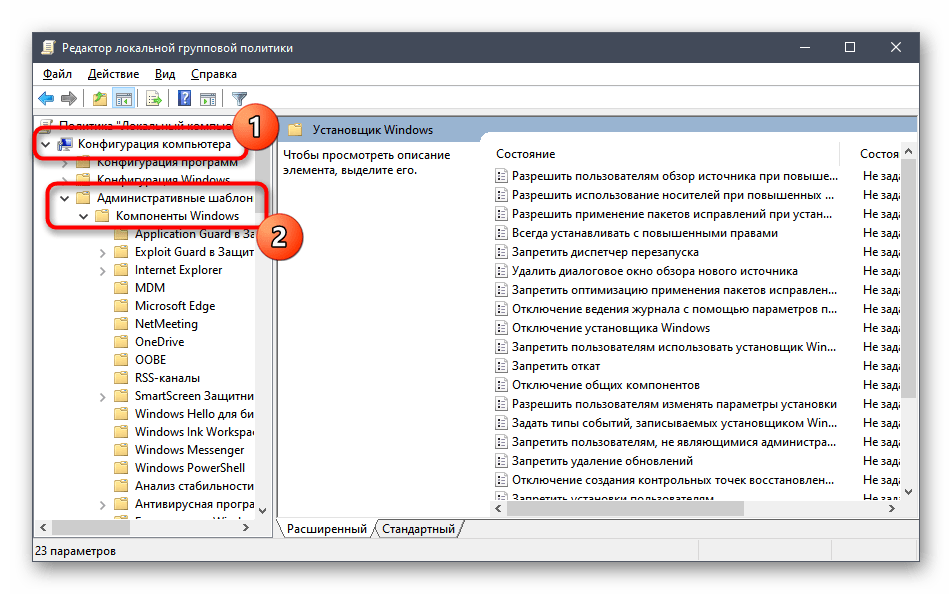Click the Show/Hide action pane icon

point(208,98)
